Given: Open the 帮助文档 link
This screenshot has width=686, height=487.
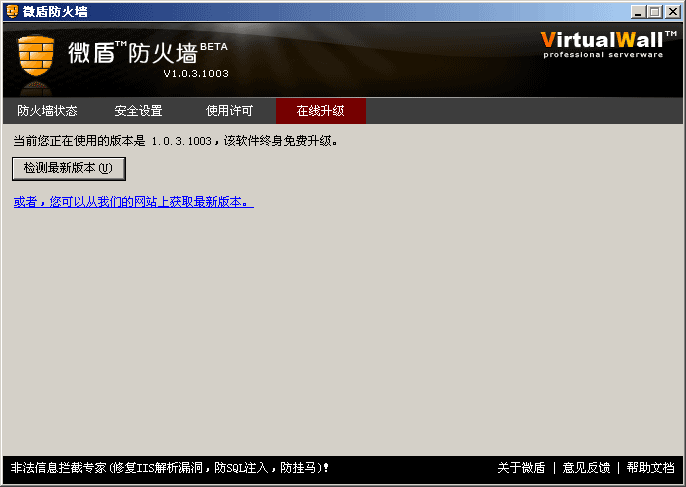Looking at the screenshot, I should coord(650,468).
